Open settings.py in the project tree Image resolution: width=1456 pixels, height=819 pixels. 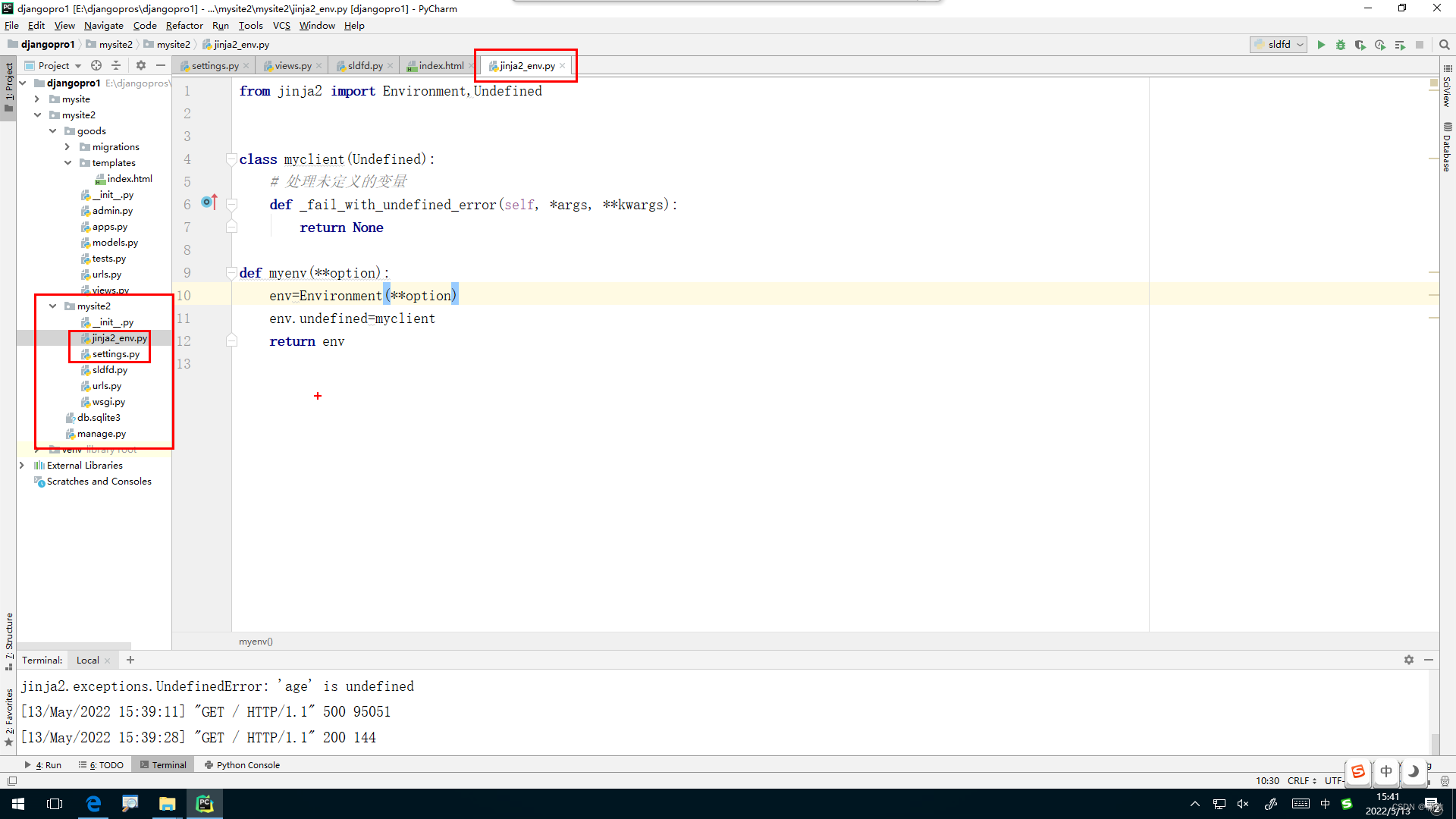(x=115, y=354)
